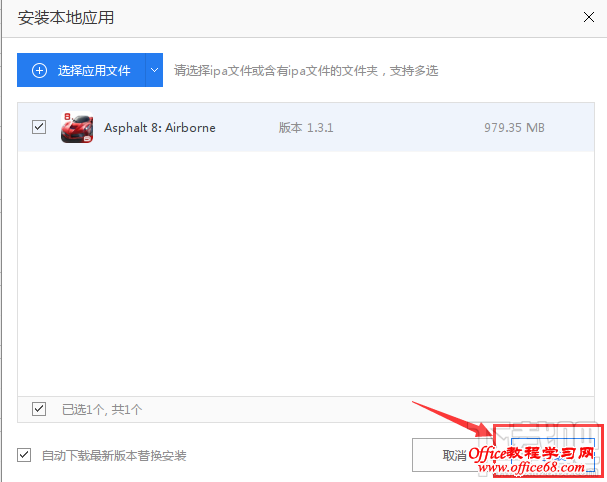The height and width of the screenshot is (482, 607).
Task: Click the 979.35 MB file size
Action: pos(514,127)
